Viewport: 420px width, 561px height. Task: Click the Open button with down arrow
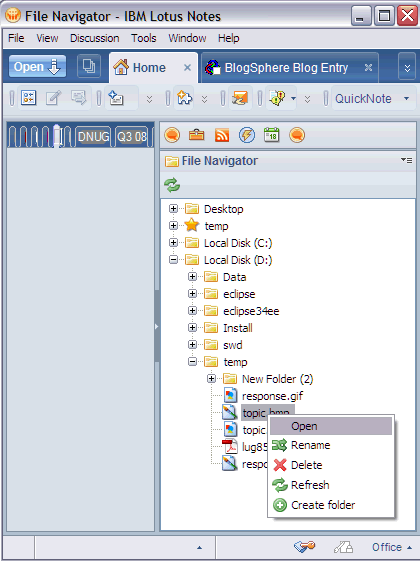point(37,67)
